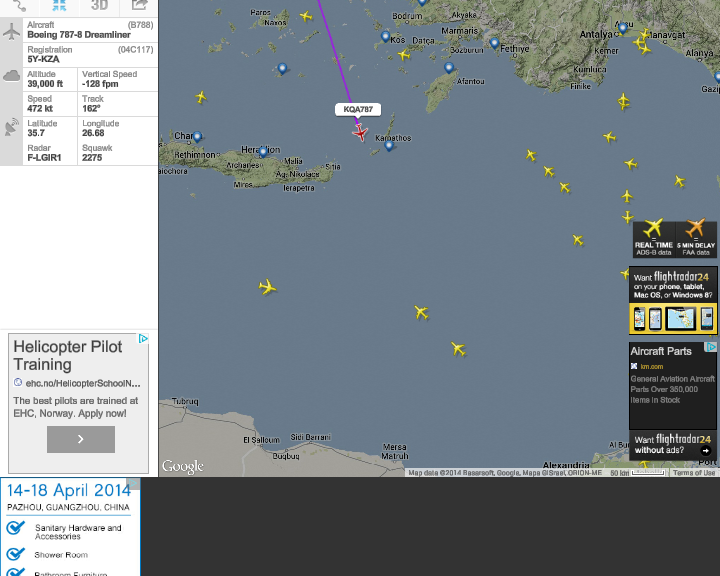The image size is (720, 576).
Task: Click the airport pin near Fethiye
Action: click(x=494, y=43)
